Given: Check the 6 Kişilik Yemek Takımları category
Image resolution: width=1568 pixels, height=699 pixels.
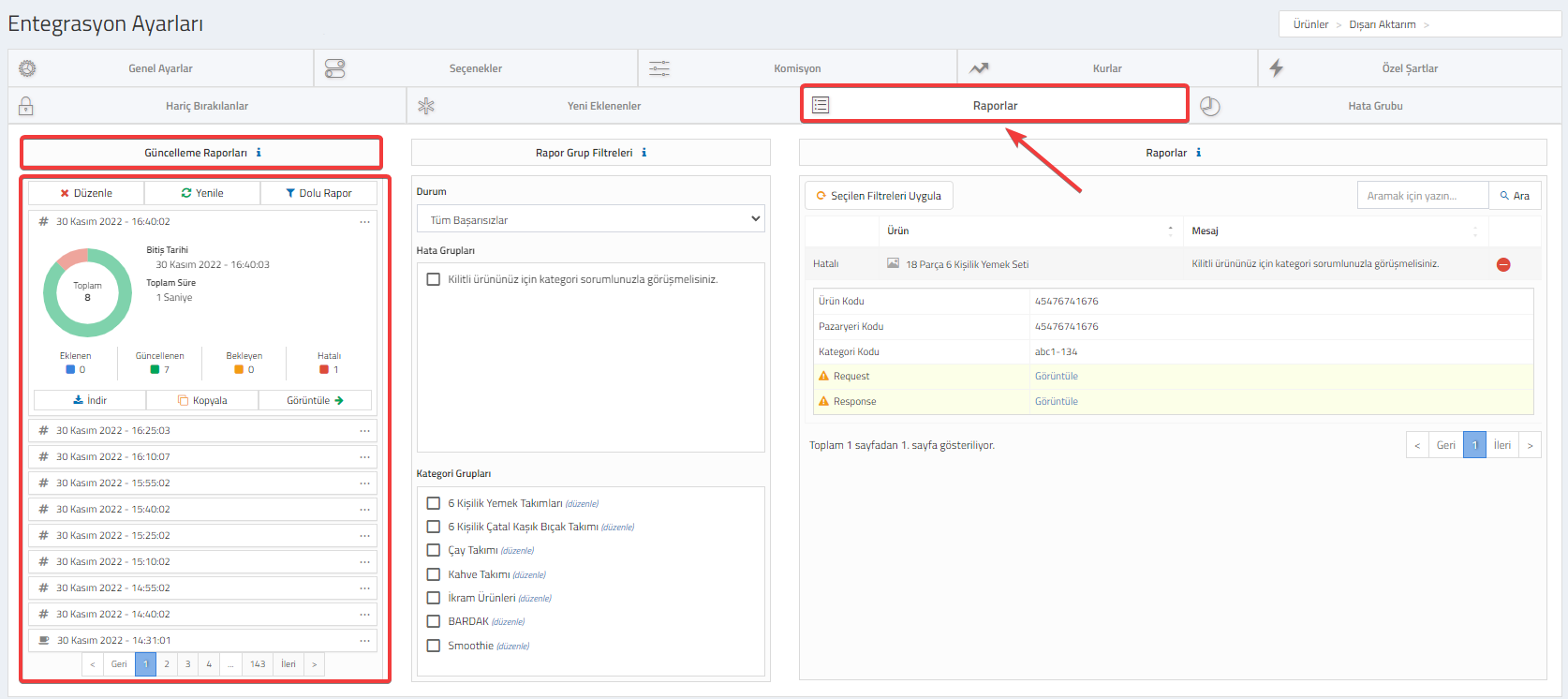Looking at the screenshot, I should pos(433,503).
